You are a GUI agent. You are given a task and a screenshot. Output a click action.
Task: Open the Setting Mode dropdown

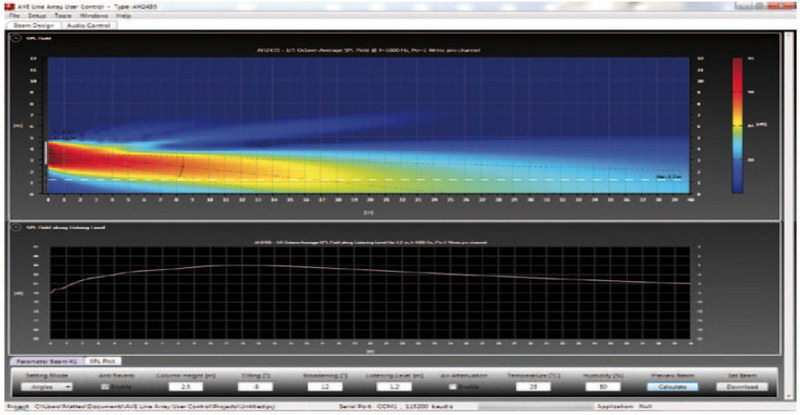coord(46,386)
